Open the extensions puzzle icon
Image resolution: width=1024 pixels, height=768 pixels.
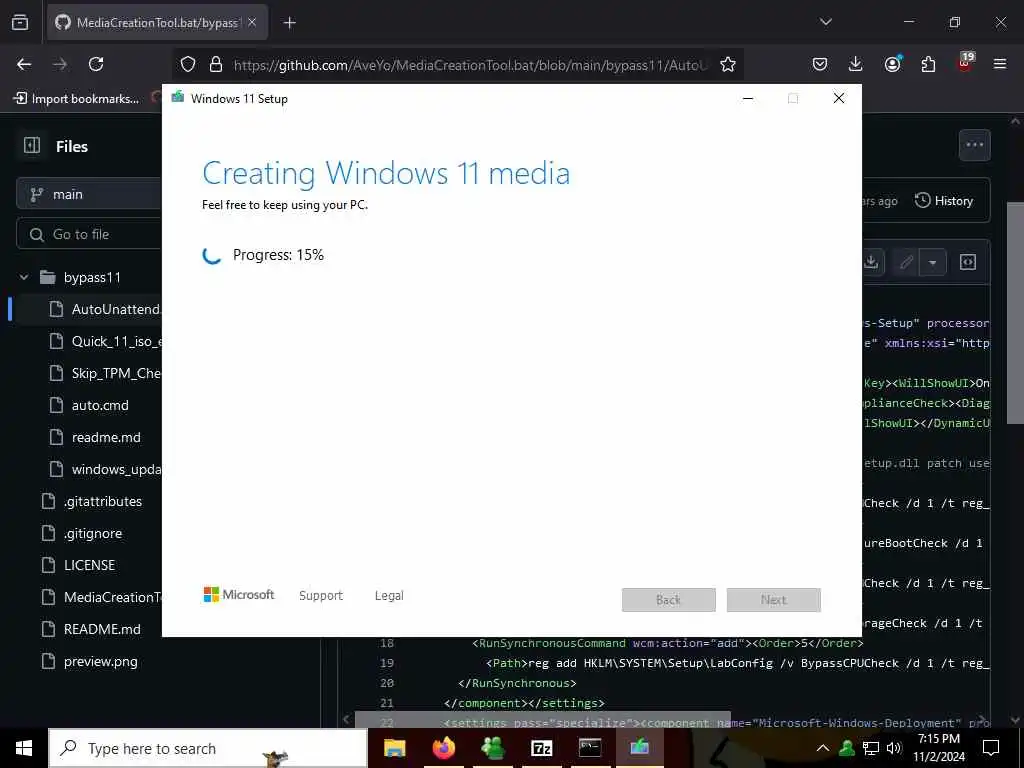point(928,64)
